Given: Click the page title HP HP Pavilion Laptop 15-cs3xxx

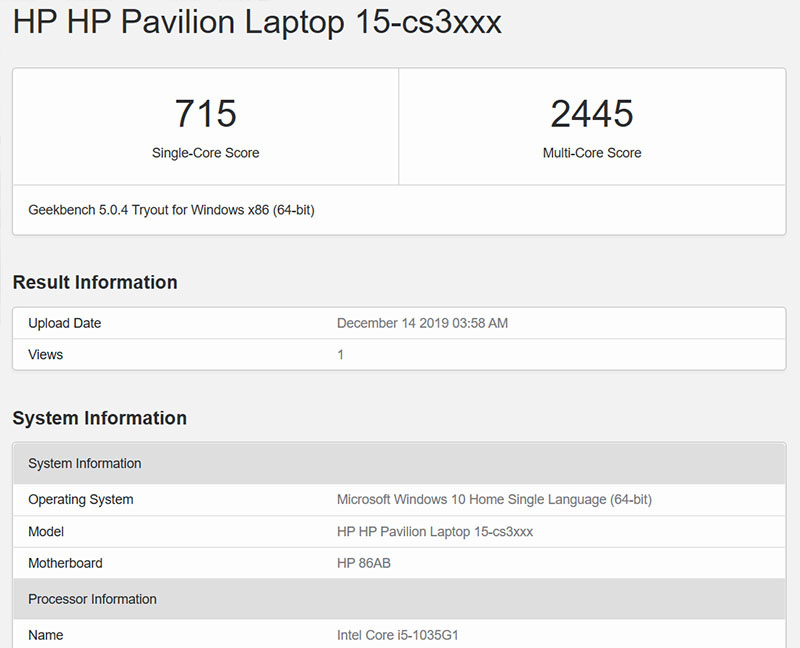Looking at the screenshot, I should (257, 22).
